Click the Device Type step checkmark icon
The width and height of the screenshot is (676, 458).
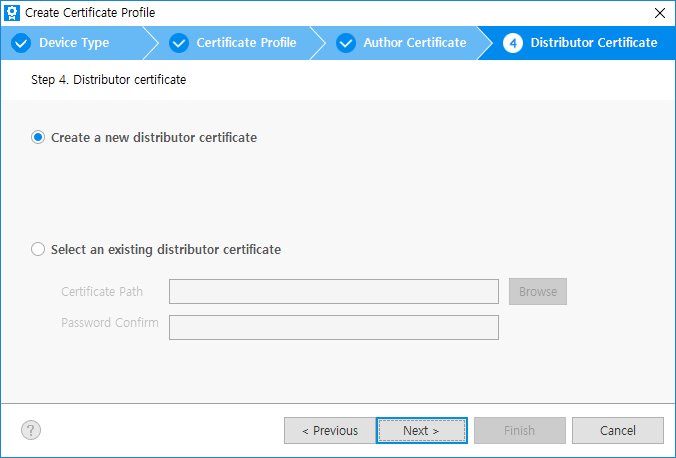pyautogui.click(x=20, y=43)
